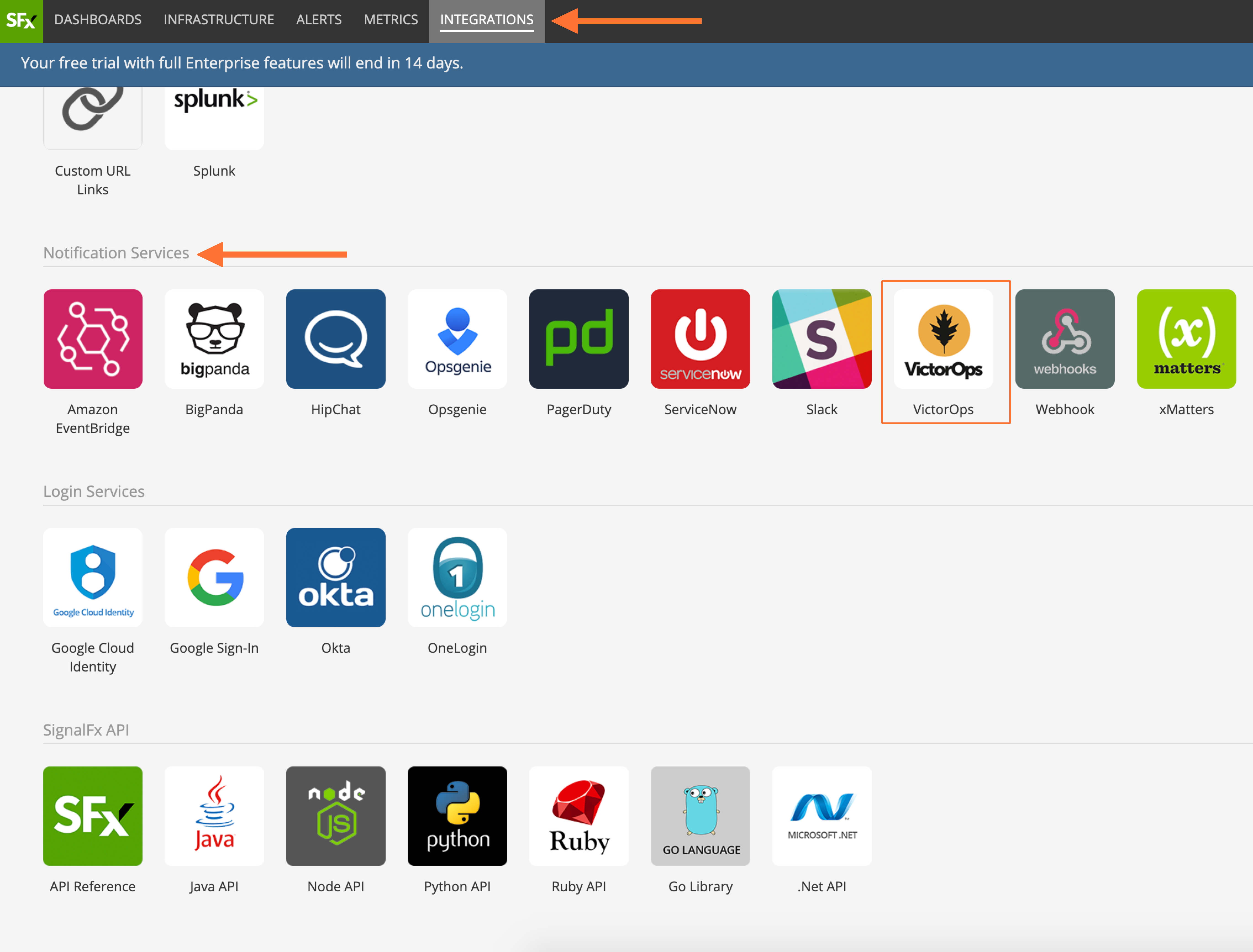Open the Okta login service
1253x952 pixels.
pyautogui.click(x=336, y=577)
